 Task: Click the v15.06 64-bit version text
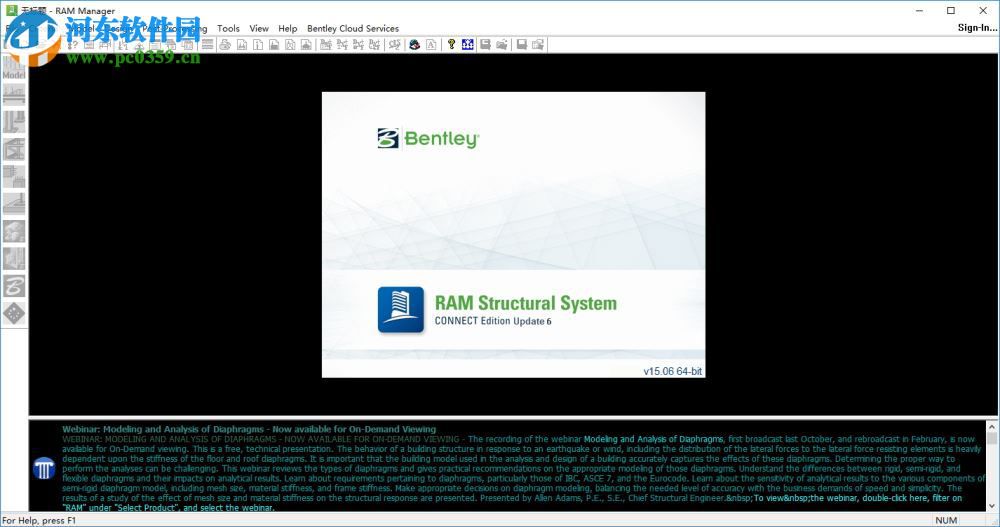pos(672,371)
